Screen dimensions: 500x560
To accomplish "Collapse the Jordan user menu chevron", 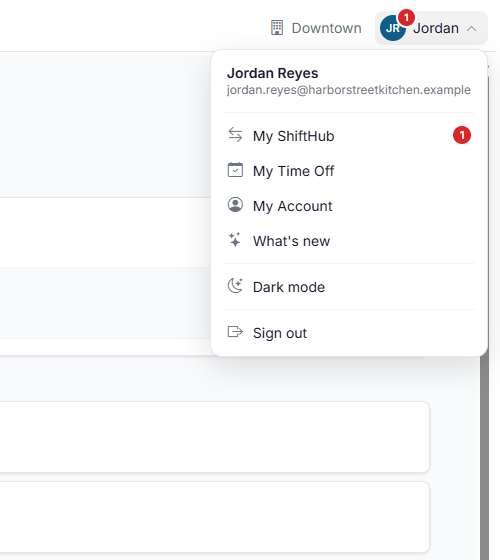I will click(471, 29).
